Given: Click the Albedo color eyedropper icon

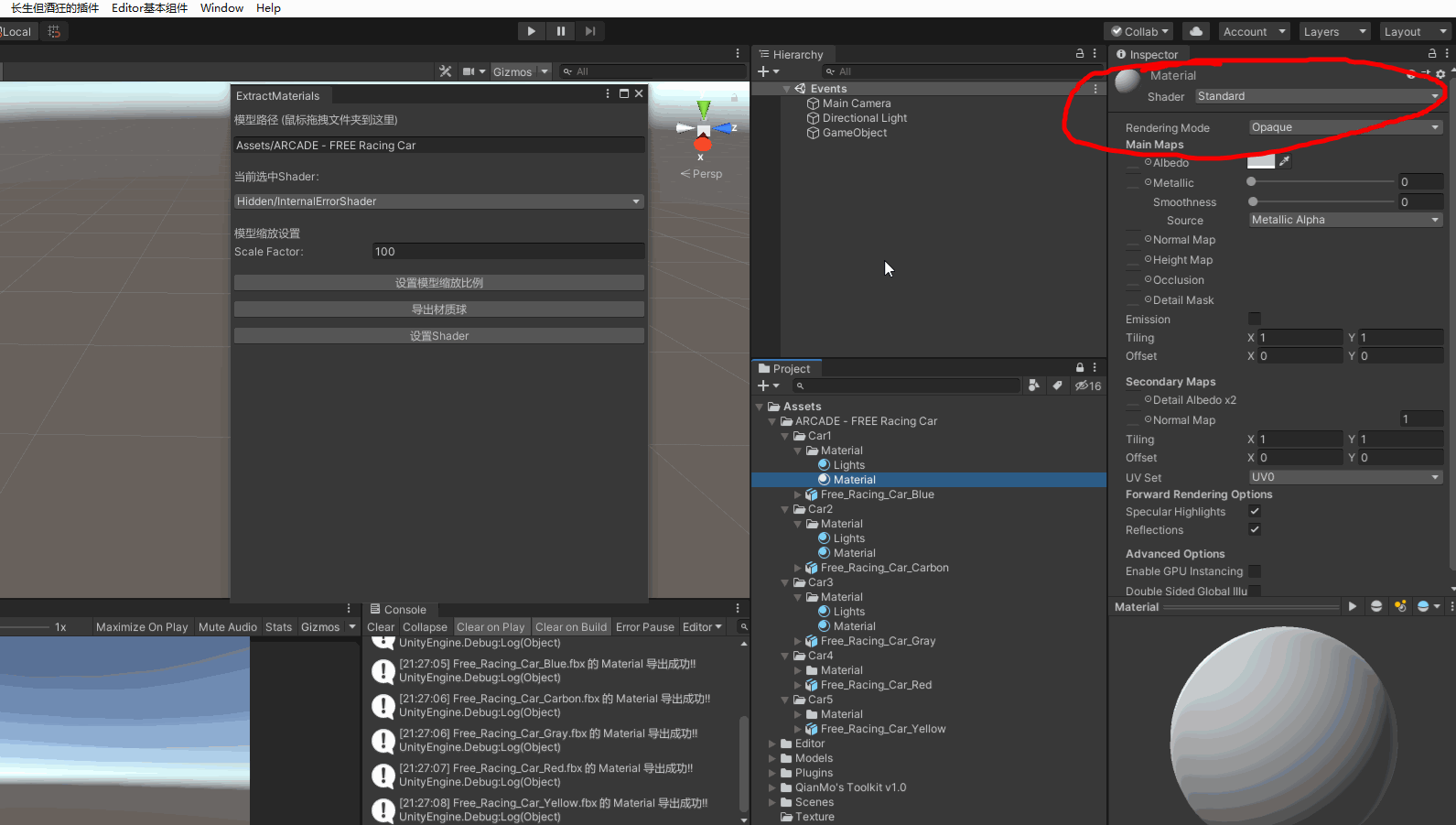Looking at the screenshot, I should [1285, 161].
